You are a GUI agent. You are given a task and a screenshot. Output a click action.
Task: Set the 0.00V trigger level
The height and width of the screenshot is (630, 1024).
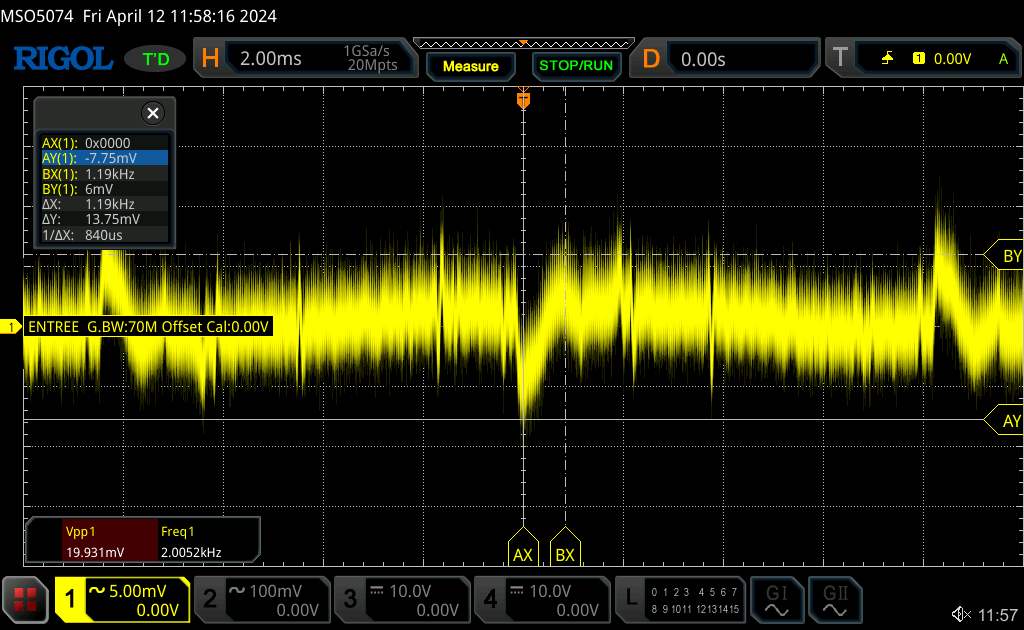(952, 59)
